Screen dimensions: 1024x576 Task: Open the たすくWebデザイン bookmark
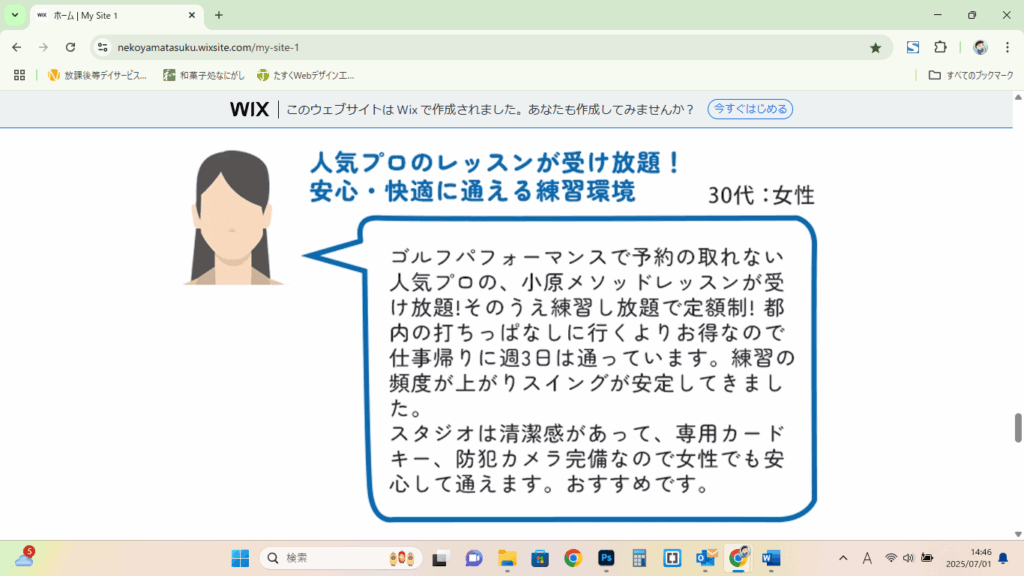coord(306,75)
